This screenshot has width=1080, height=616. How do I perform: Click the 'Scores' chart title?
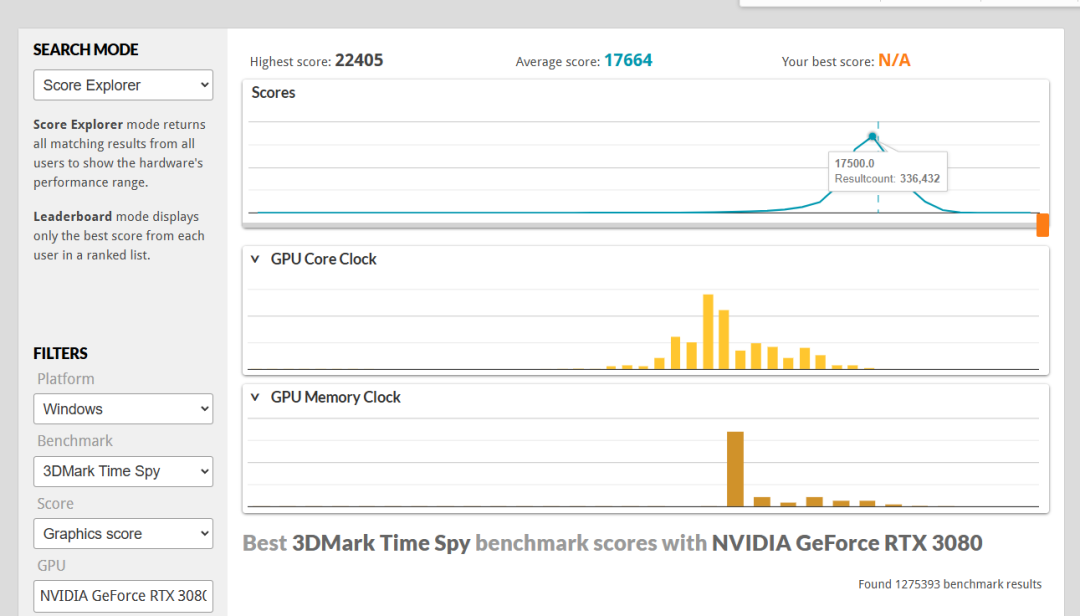click(x=273, y=92)
